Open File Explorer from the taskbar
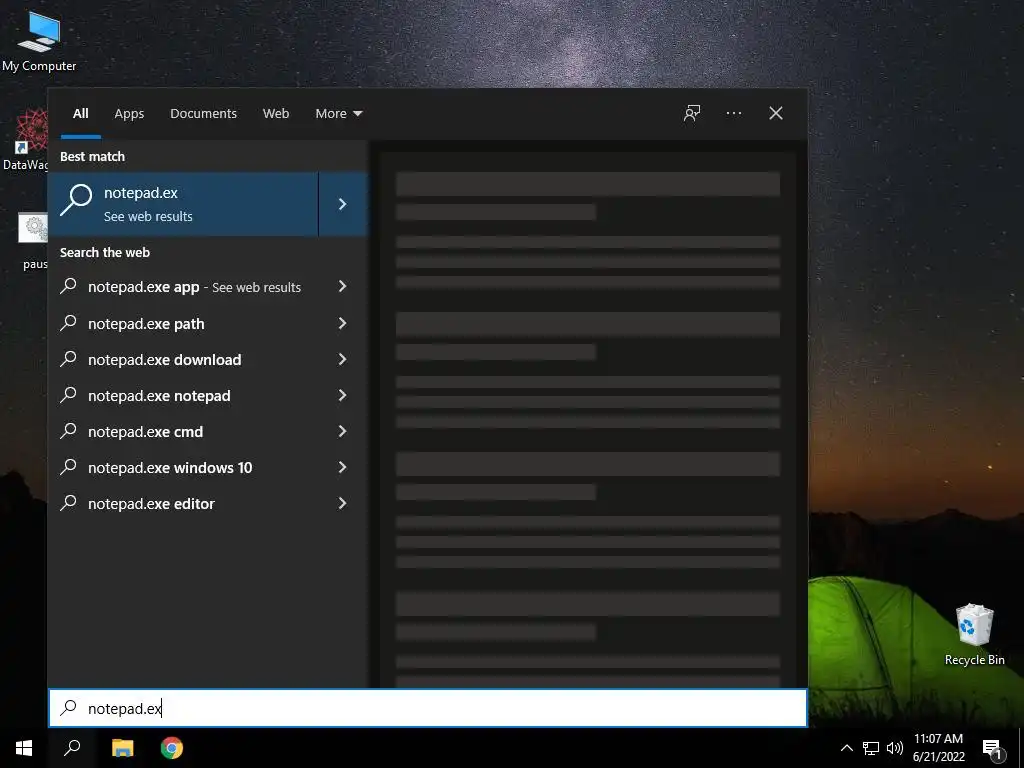This screenshot has height=768, width=1024. [122, 748]
